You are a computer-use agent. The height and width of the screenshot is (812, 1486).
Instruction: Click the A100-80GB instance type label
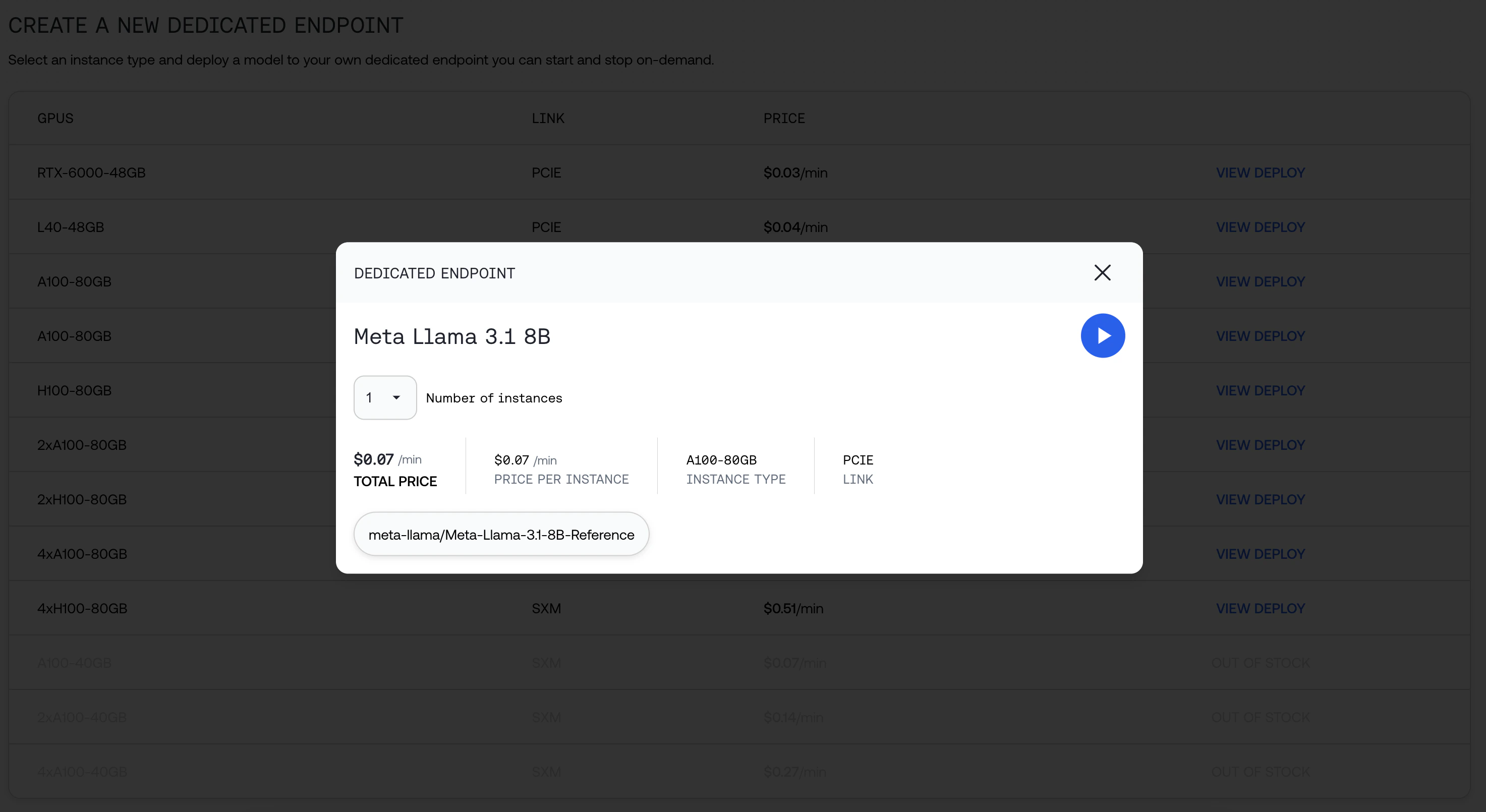tap(721, 460)
